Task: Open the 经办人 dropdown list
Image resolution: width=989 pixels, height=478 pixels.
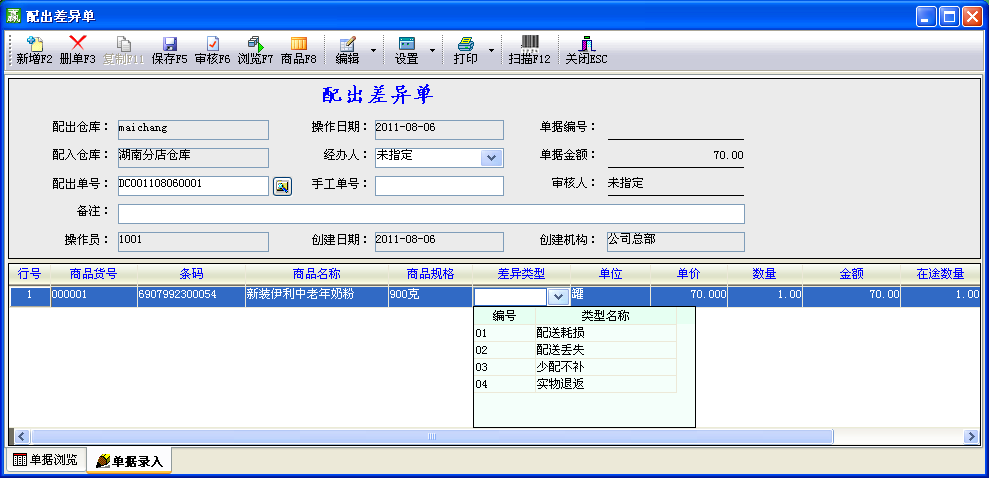Action: coord(492,158)
